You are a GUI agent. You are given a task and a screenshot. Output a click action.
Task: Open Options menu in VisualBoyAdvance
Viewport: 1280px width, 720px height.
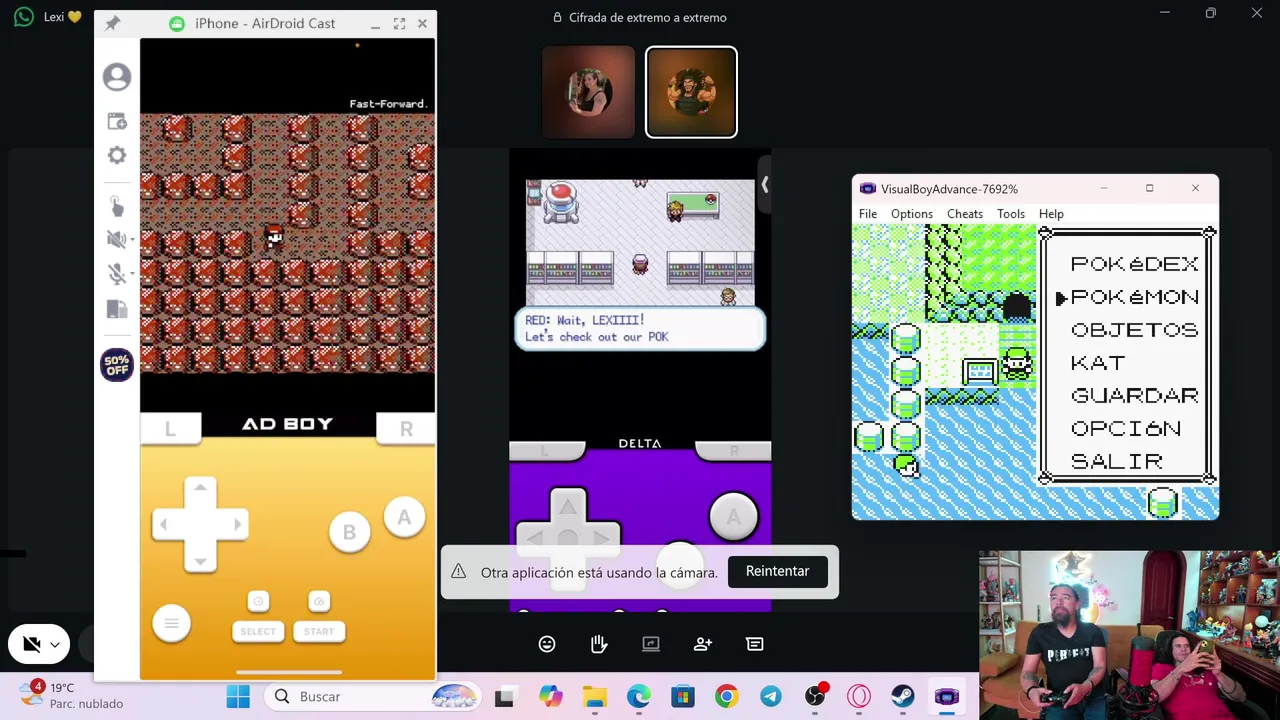click(x=912, y=214)
